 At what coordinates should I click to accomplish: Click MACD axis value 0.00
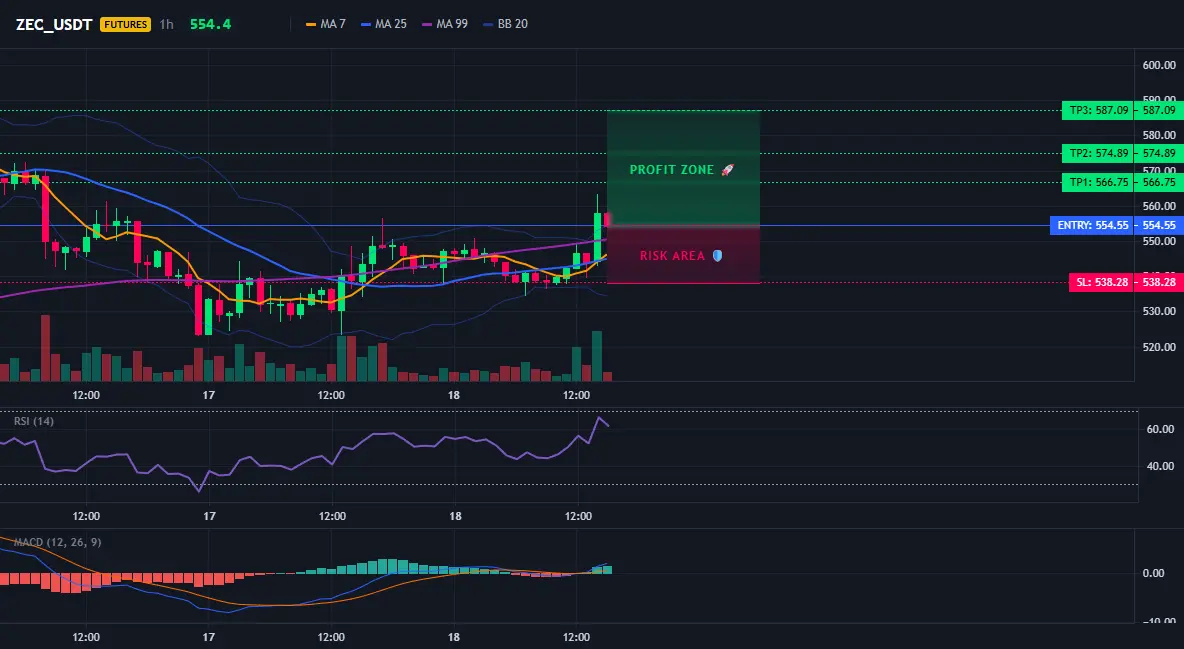[1153, 573]
